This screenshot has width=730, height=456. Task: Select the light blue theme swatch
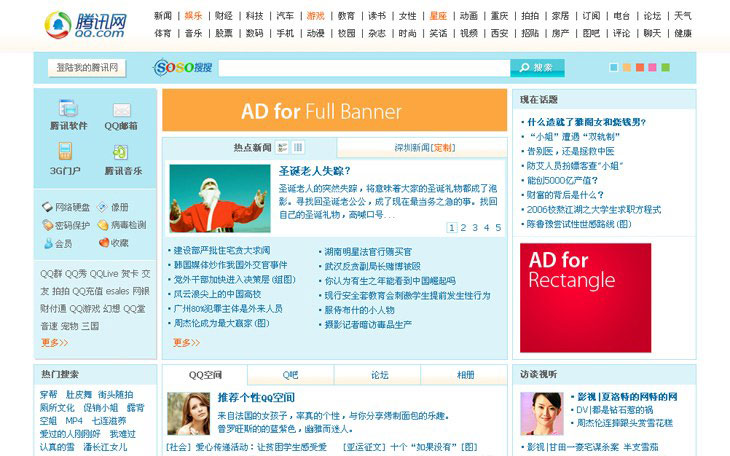[x=614, y=68]
